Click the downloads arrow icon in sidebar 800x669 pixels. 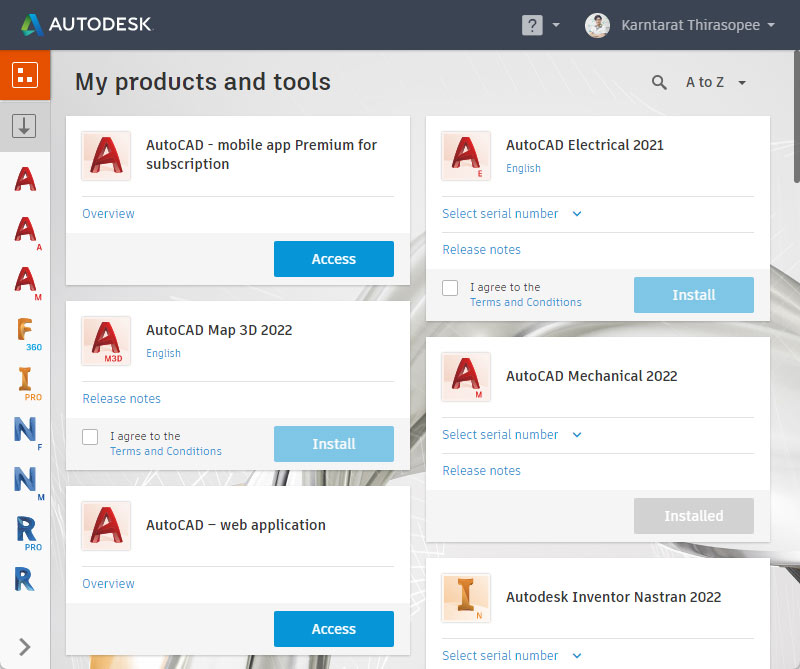[x=25, y=126]
